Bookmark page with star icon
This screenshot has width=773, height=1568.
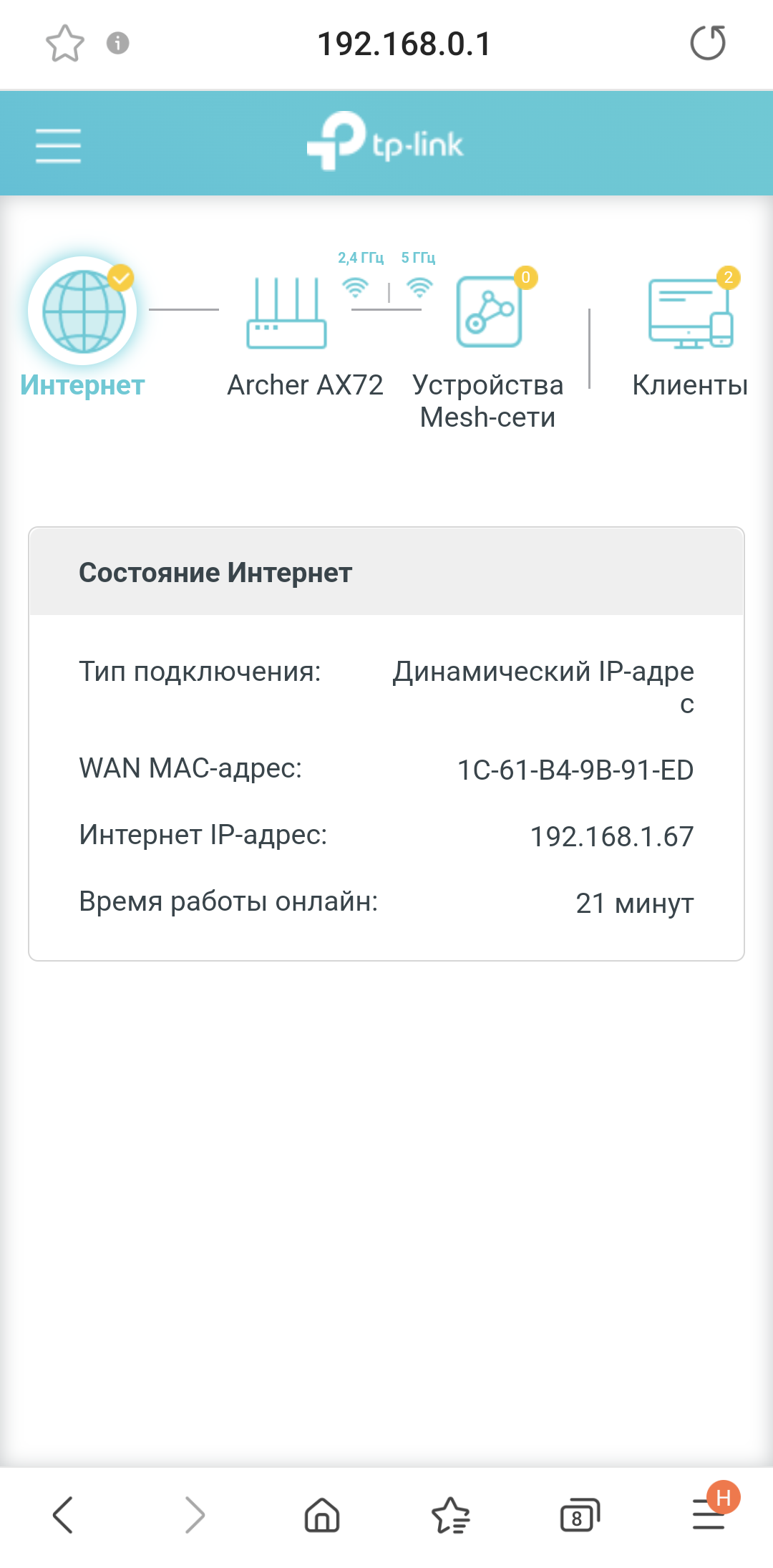click(65, 43)
